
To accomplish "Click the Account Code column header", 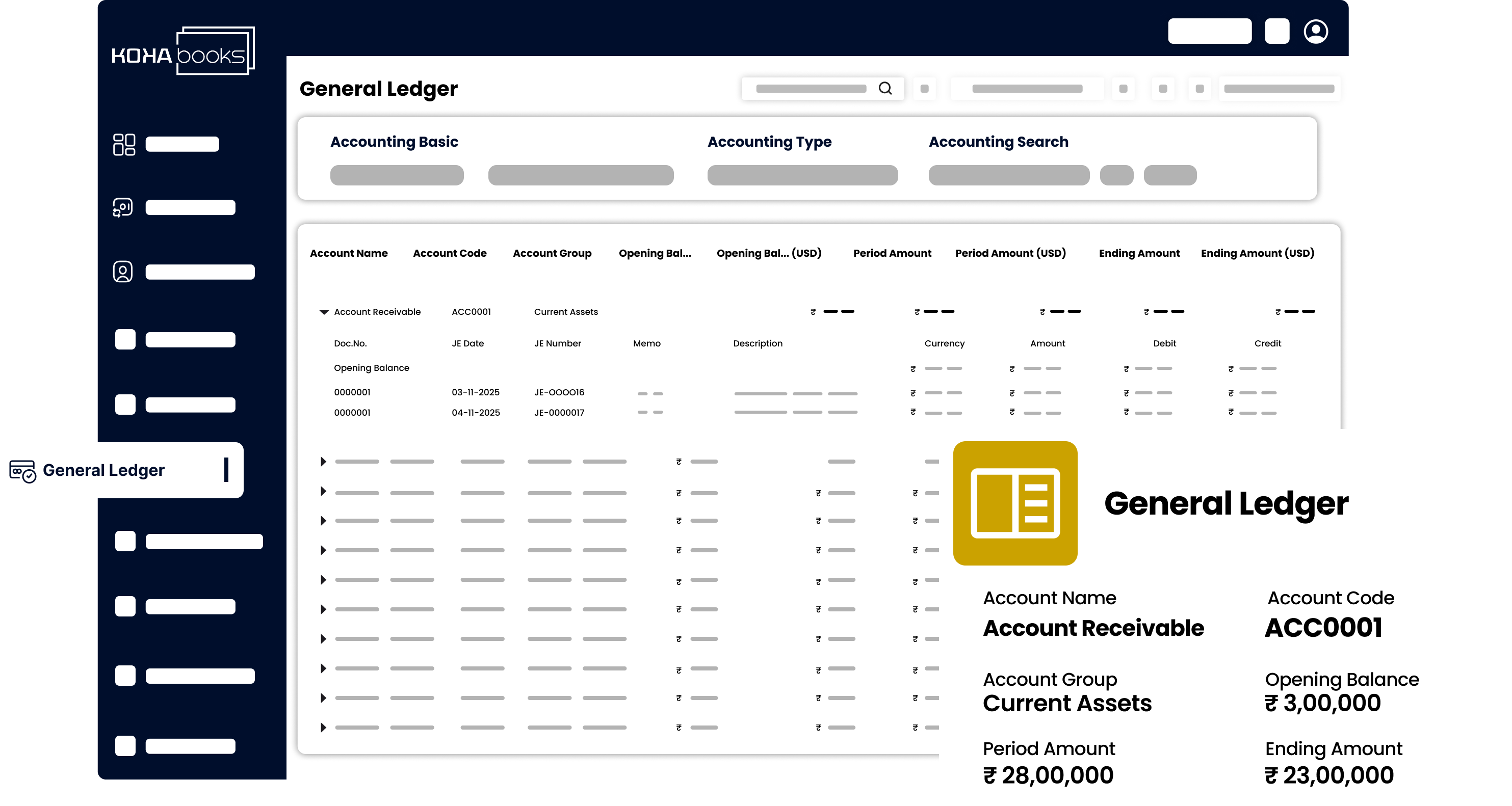I will (450, 253).
